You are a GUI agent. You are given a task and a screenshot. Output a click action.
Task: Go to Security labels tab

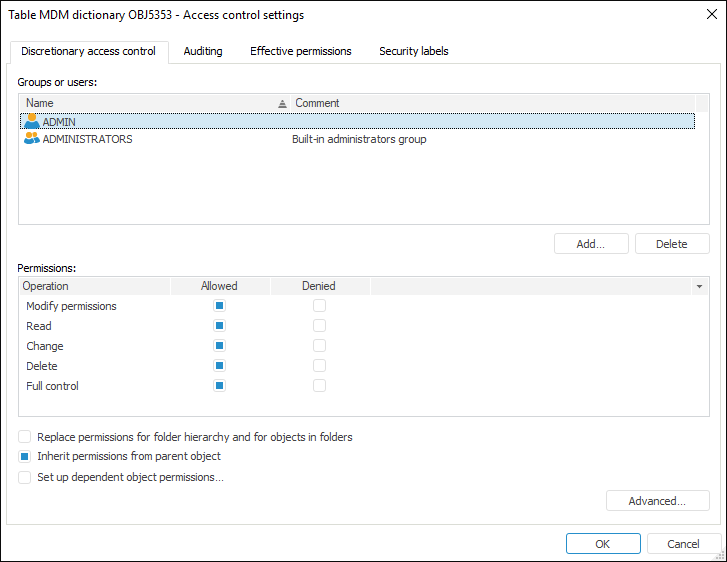click(x=413, y=51)
